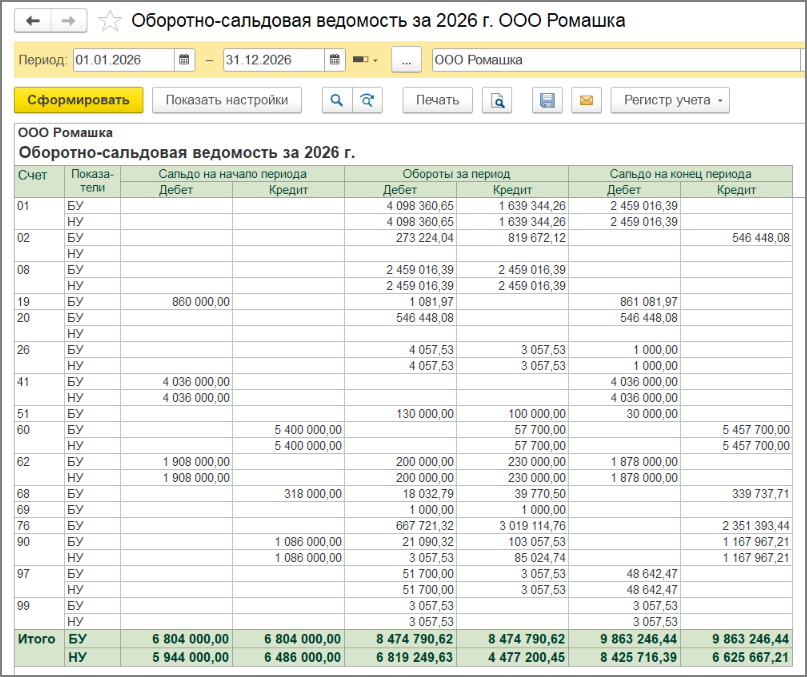Click the back navigation arrow

pyautogui.click(x=32, y=21)
